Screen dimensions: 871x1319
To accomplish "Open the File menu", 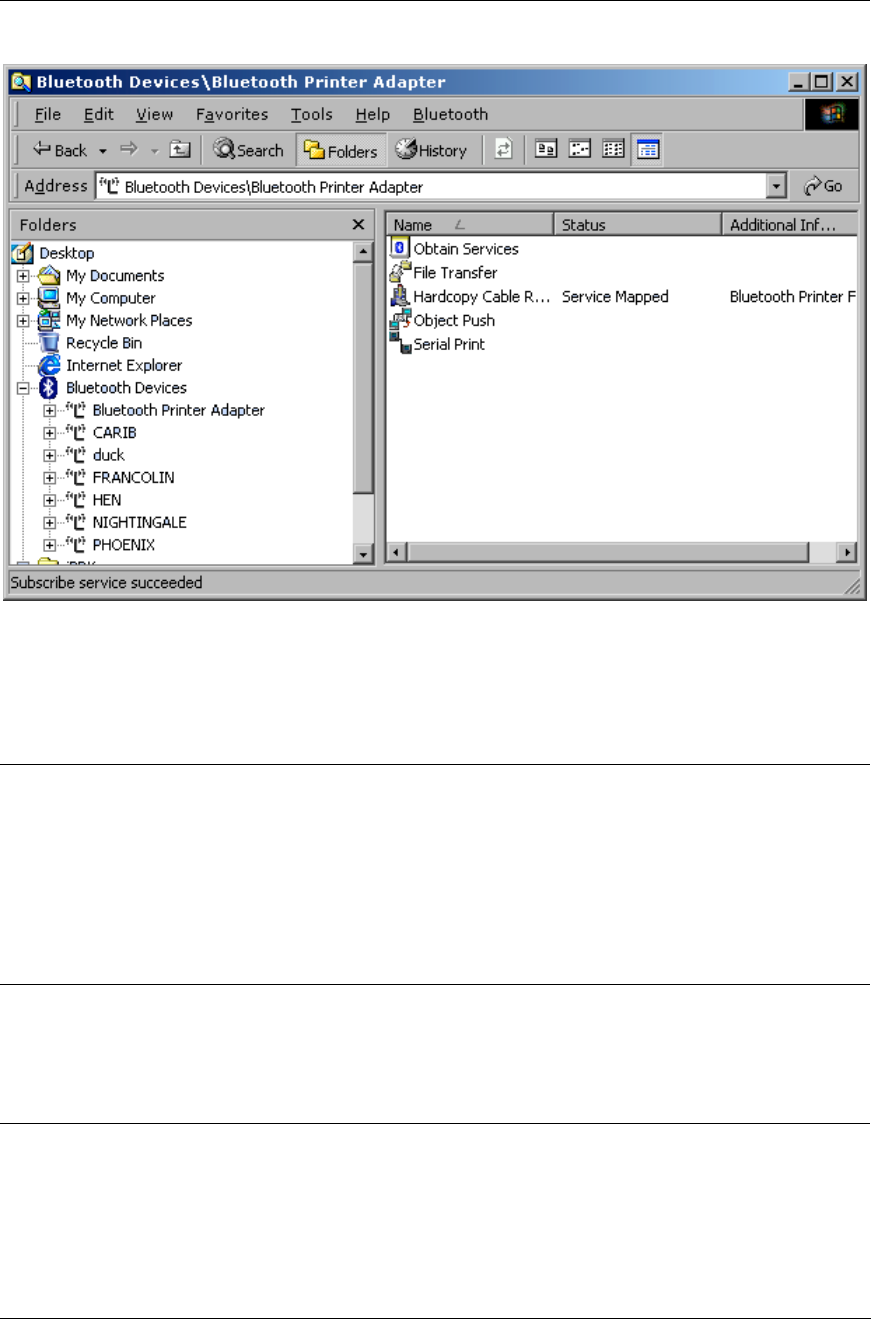I will (x=48, y=115).
